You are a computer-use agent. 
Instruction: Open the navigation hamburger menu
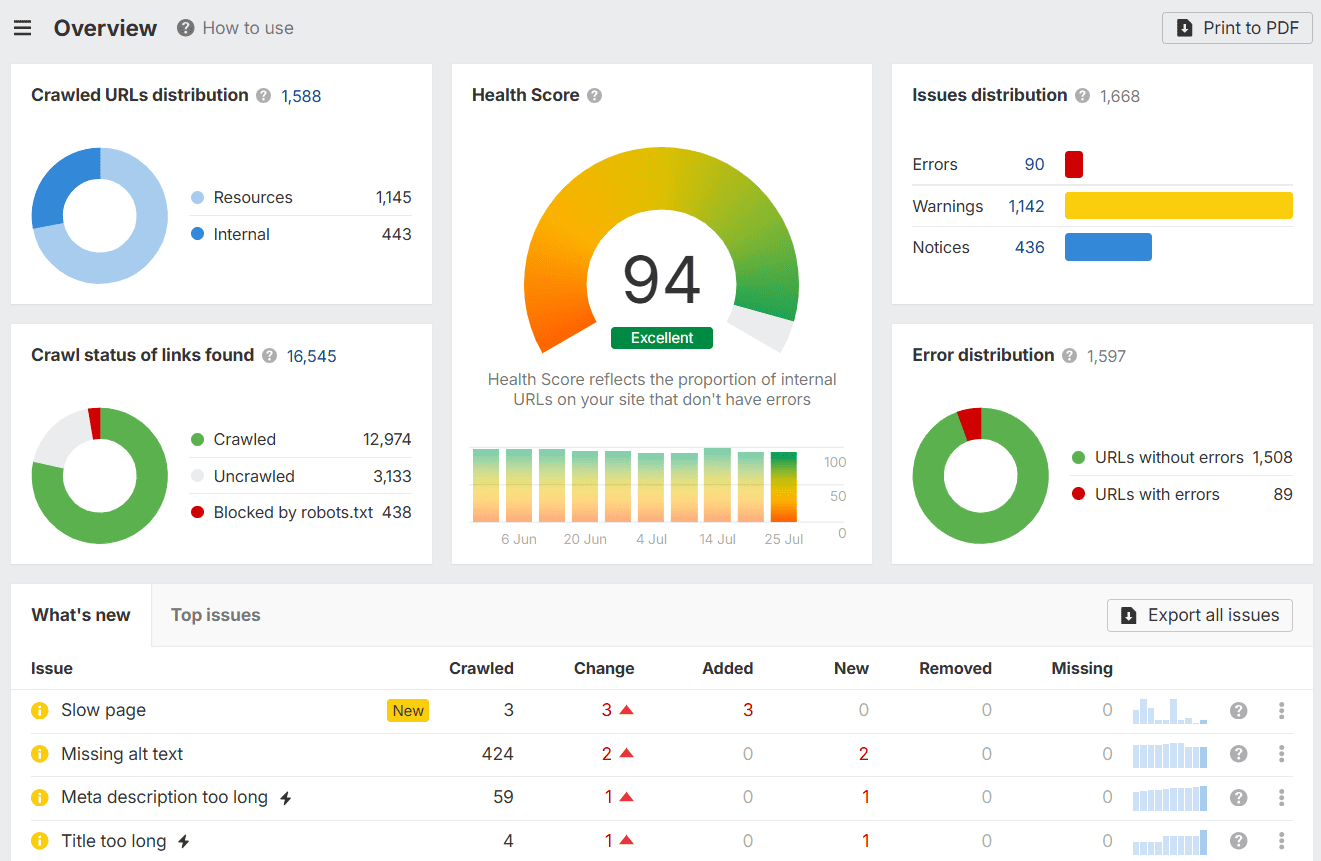click(22, 27)
